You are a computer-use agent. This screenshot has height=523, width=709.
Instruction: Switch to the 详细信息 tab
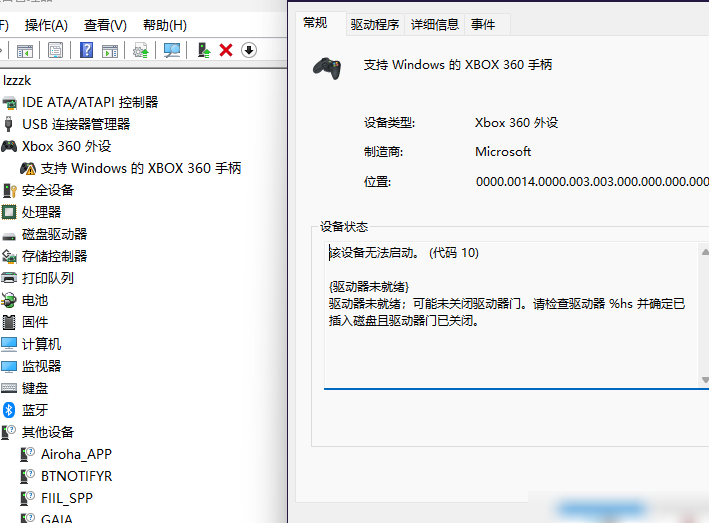pyautogui.click(x=435, y=24)
